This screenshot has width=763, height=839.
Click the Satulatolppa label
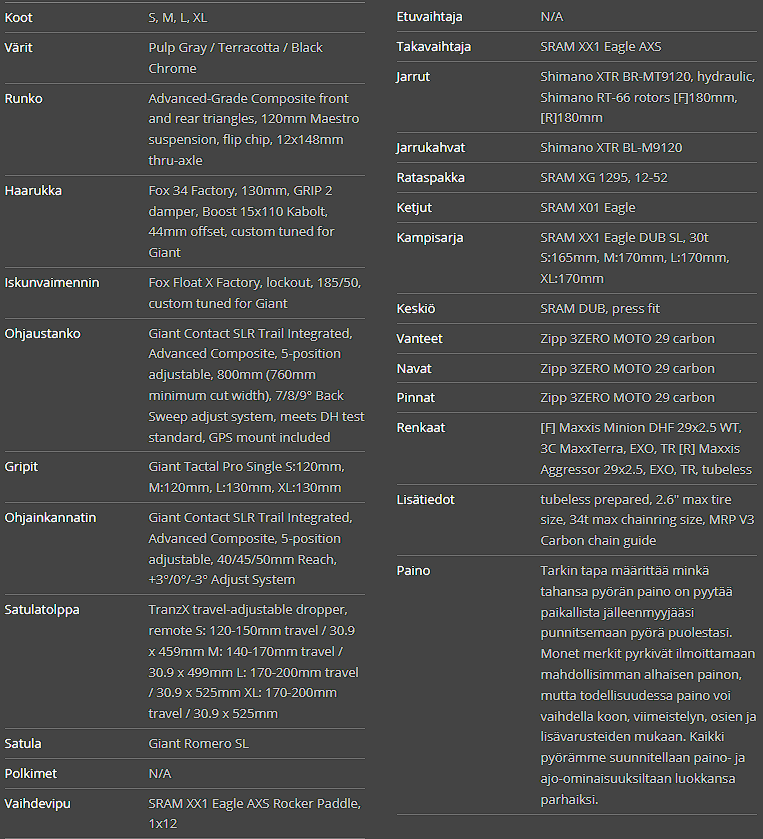click(x=42, y=609)
